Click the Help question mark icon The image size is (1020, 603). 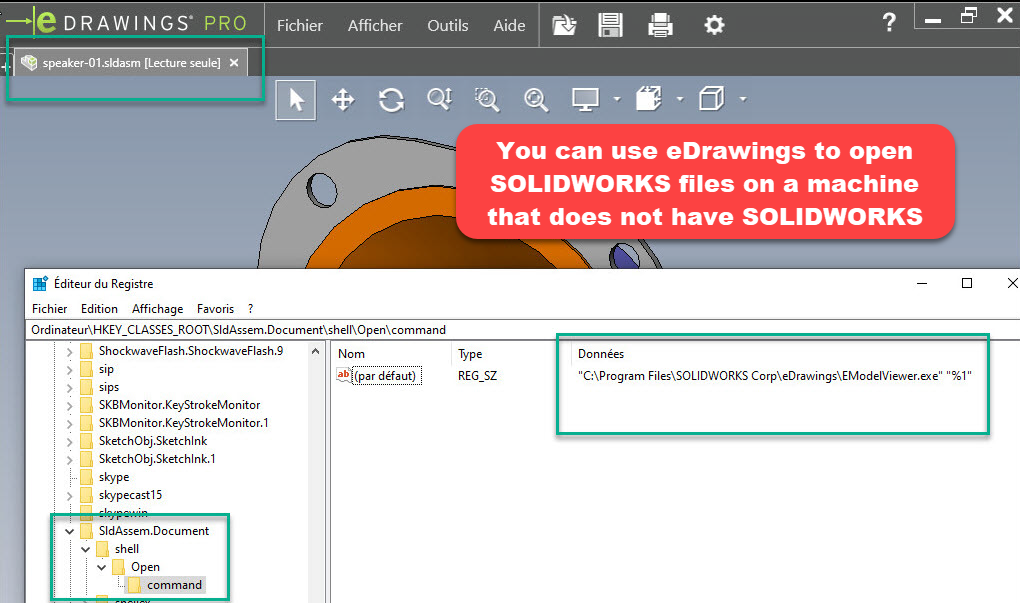pos(889,22)
